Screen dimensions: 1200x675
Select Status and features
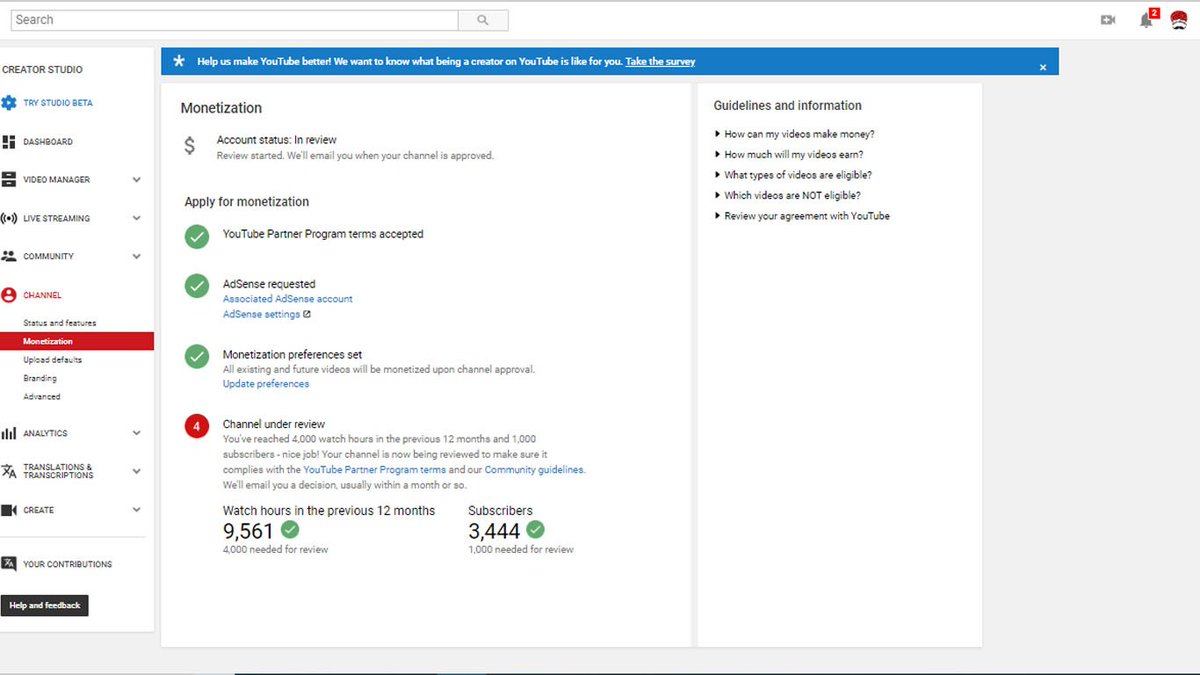tap(60, 323)
